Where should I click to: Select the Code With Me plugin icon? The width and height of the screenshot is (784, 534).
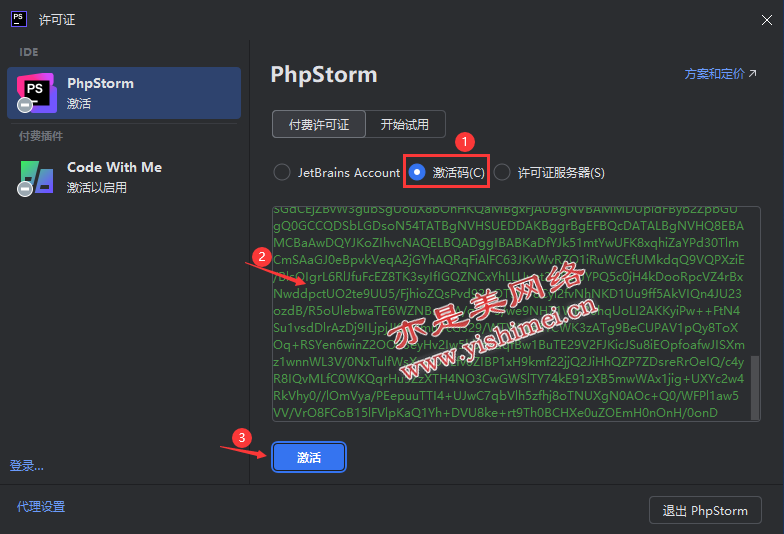tap(36, 177)
